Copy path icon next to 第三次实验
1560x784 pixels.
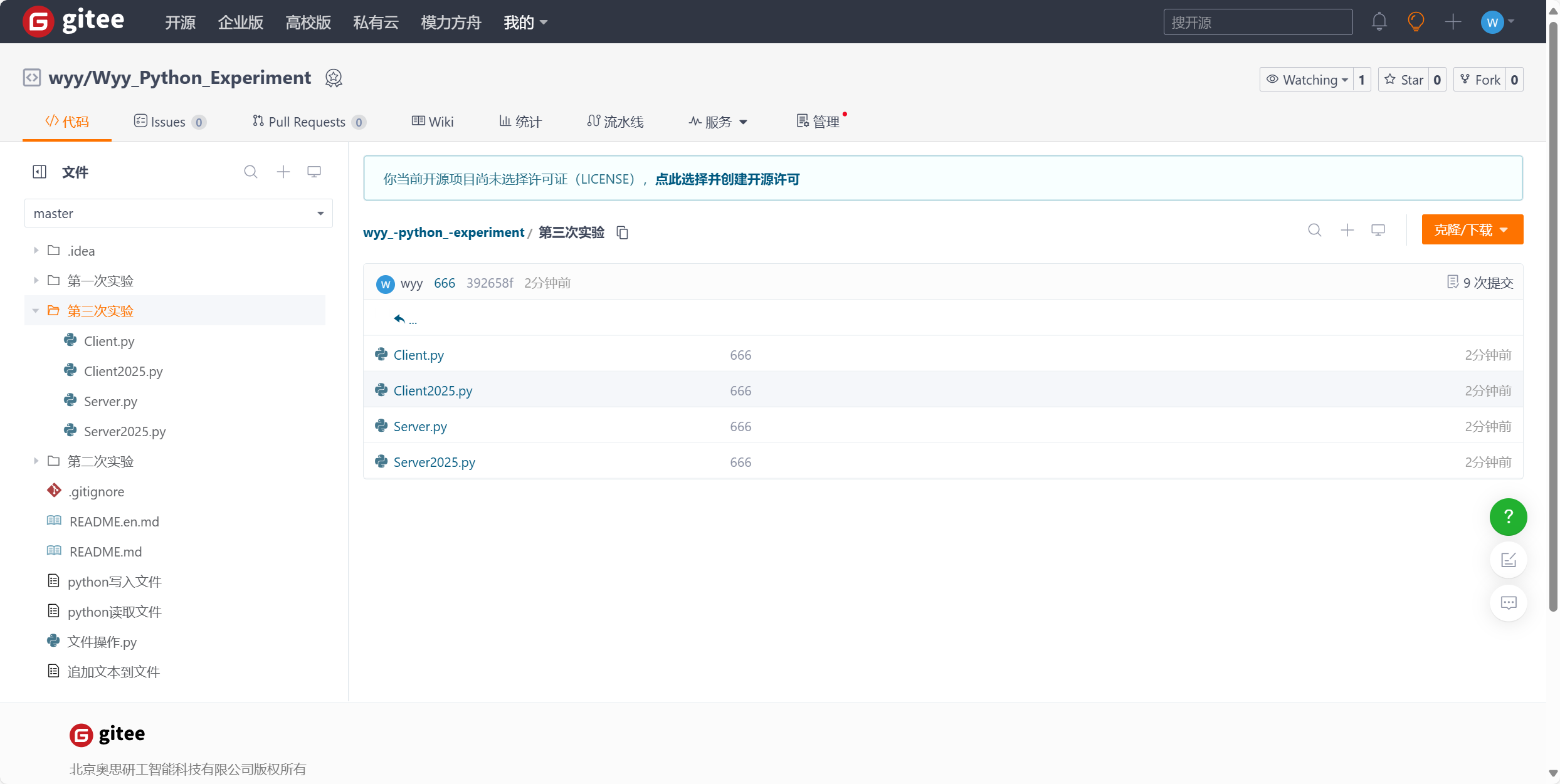[622, 233]
